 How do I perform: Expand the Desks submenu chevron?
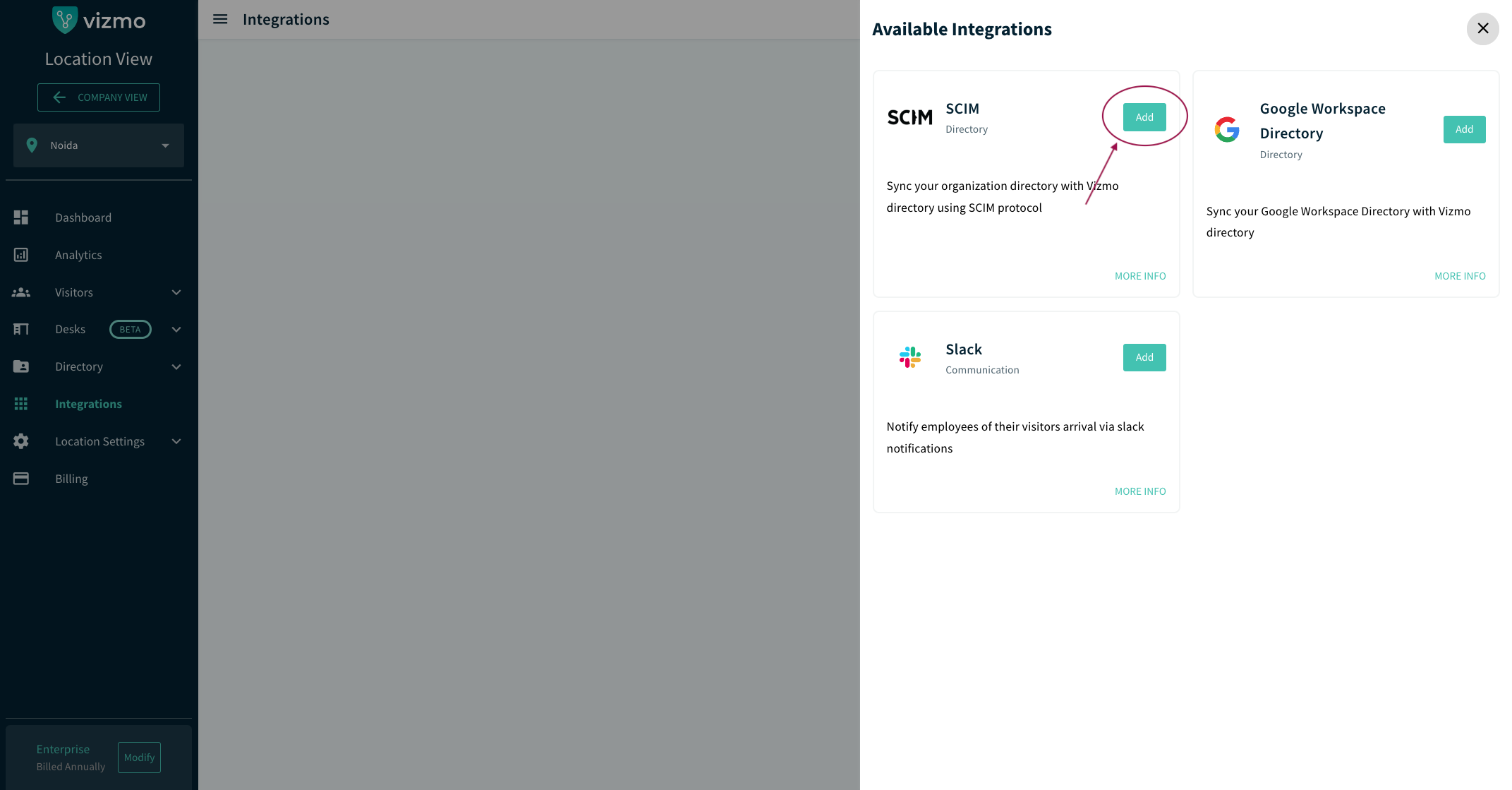point(176,330)
